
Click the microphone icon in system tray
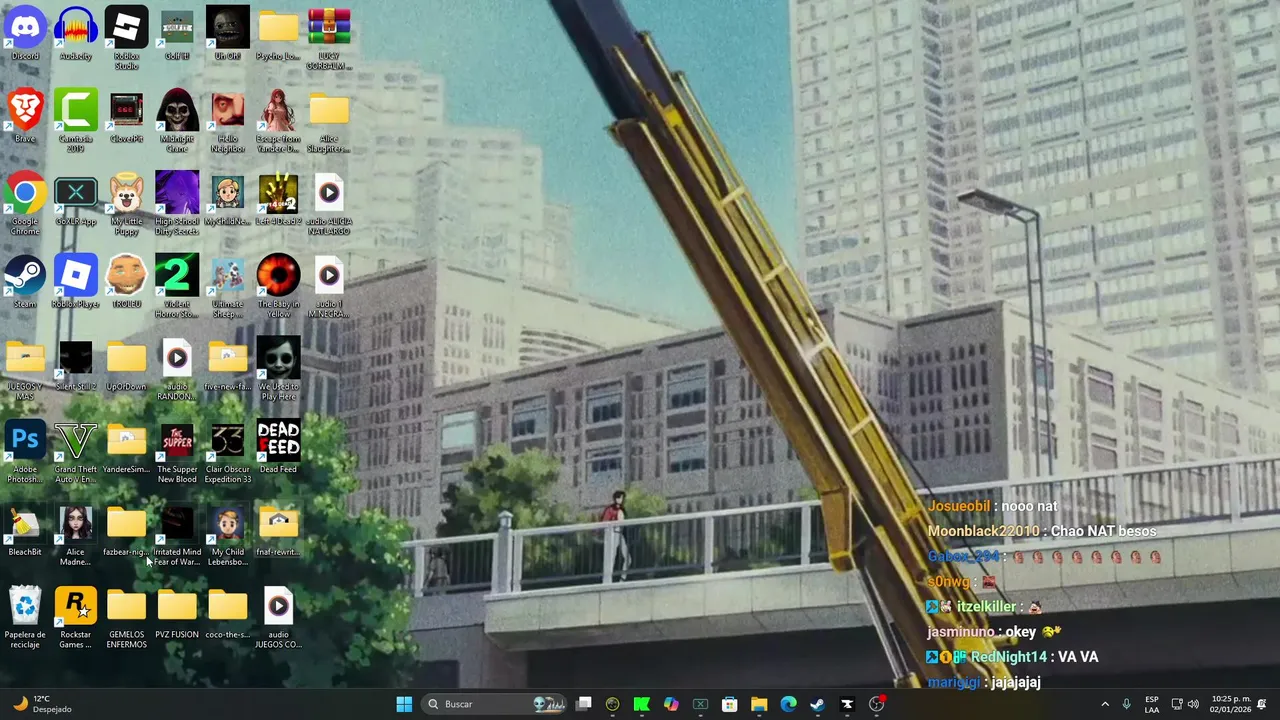click(x=1126, y=704)
